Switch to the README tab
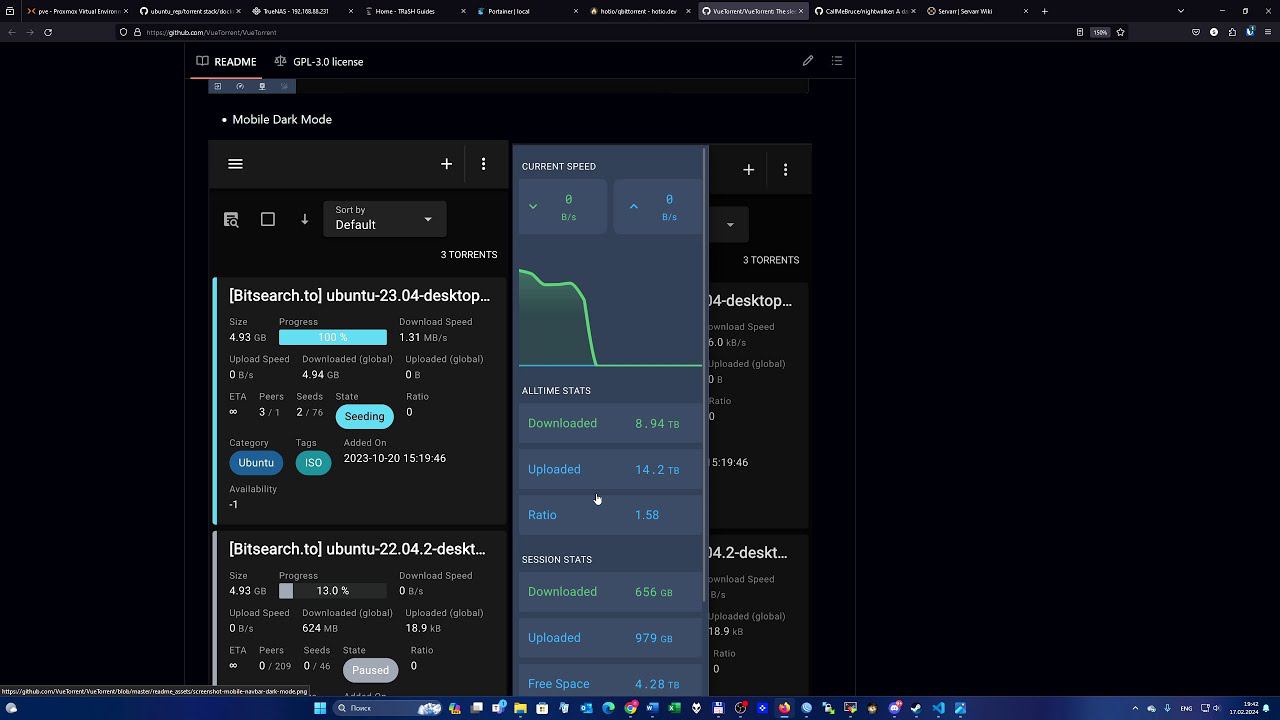 coord(226,62)
